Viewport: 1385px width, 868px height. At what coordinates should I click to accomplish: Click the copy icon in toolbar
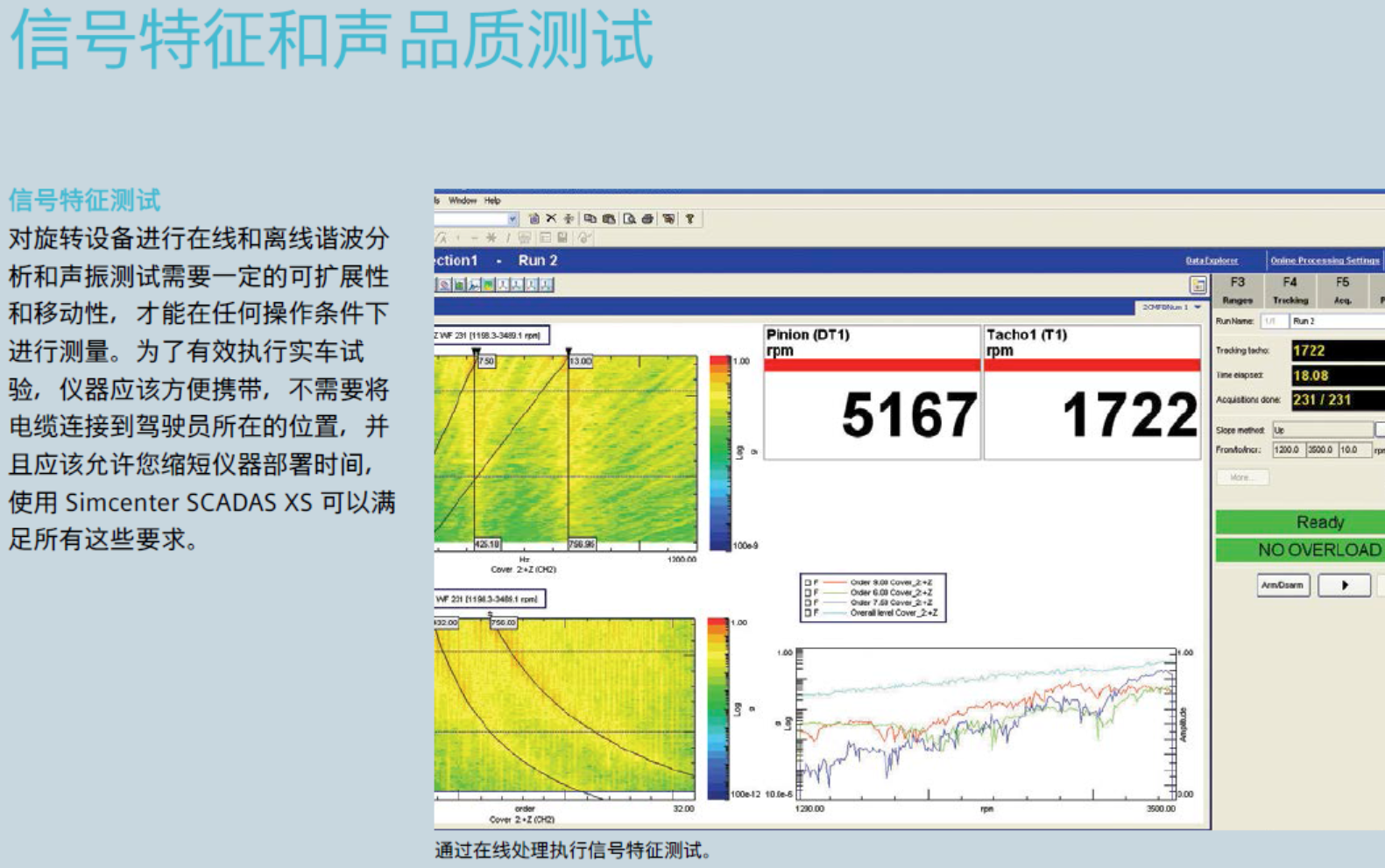(590, 219)
